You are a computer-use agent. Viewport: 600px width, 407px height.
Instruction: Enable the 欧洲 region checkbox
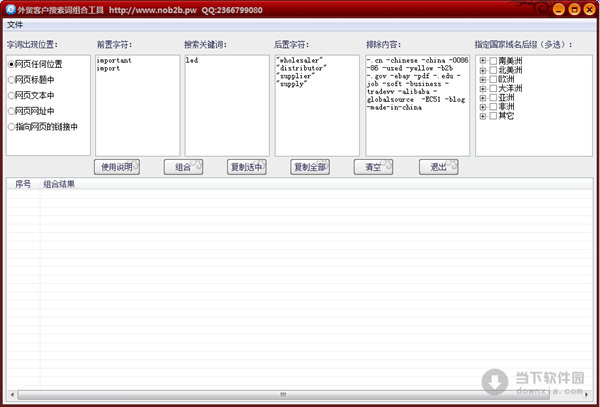pyautogui.click(x=493, y=79)
